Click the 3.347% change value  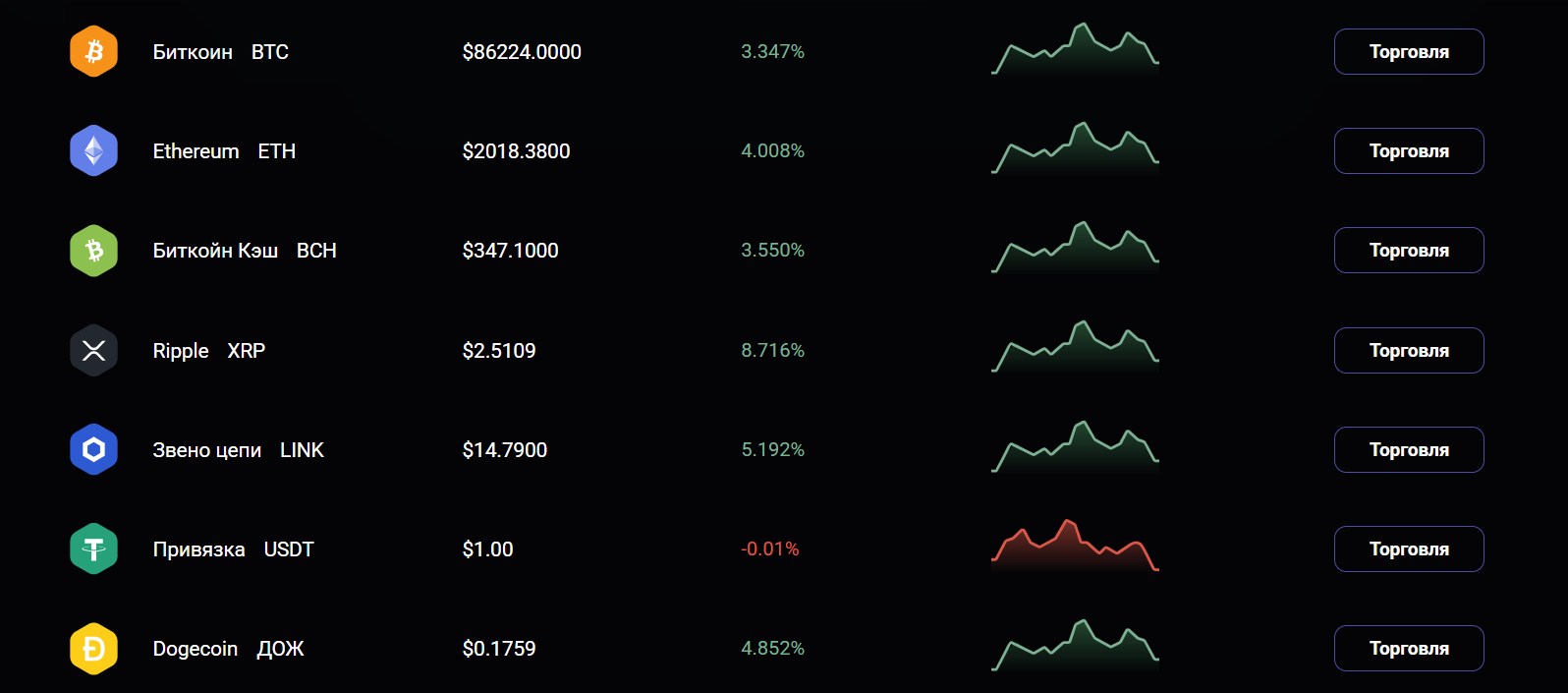coord(772,52)
